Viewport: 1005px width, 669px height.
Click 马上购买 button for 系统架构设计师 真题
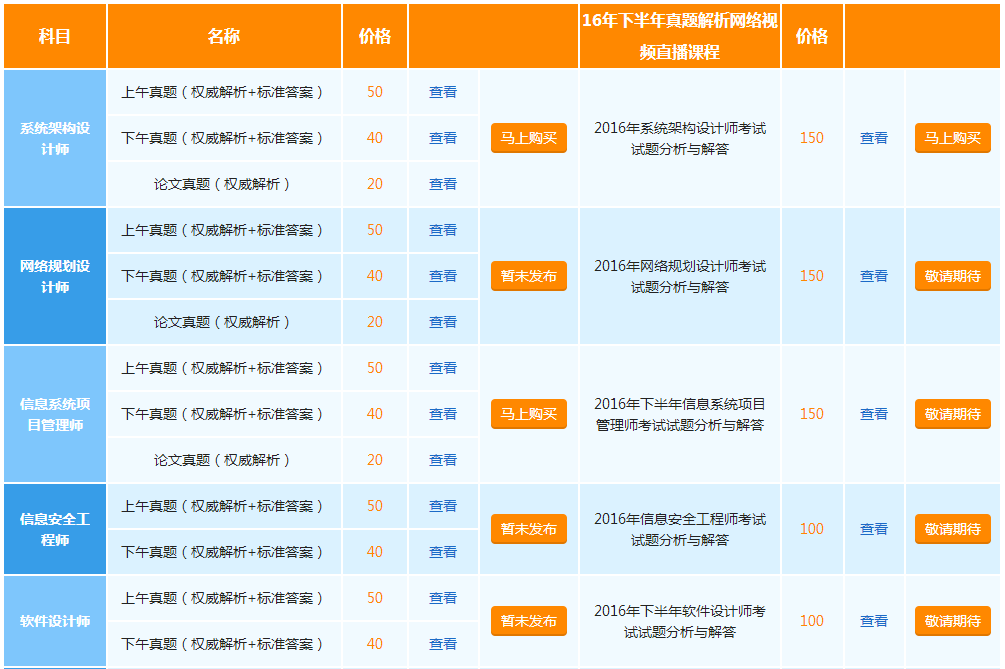point(529,138)
